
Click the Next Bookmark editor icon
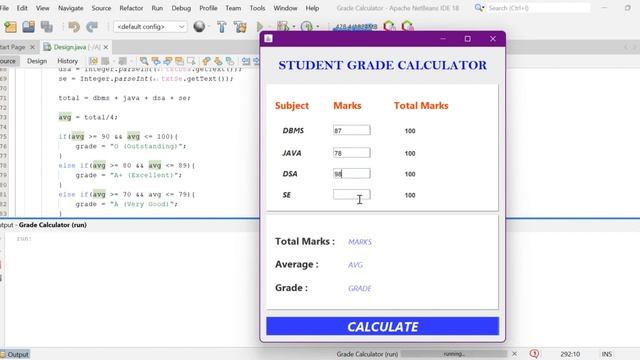218,61
